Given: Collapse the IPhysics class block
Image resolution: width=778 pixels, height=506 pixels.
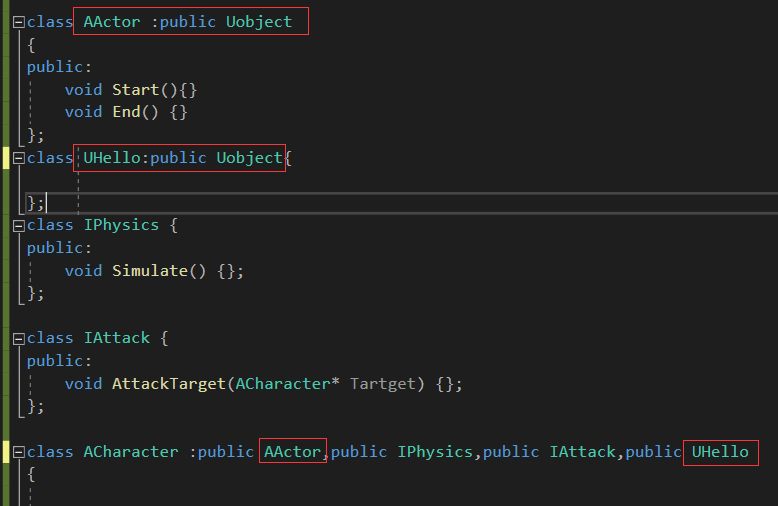Looking at the screenshot, I should [x=19, y=226].
